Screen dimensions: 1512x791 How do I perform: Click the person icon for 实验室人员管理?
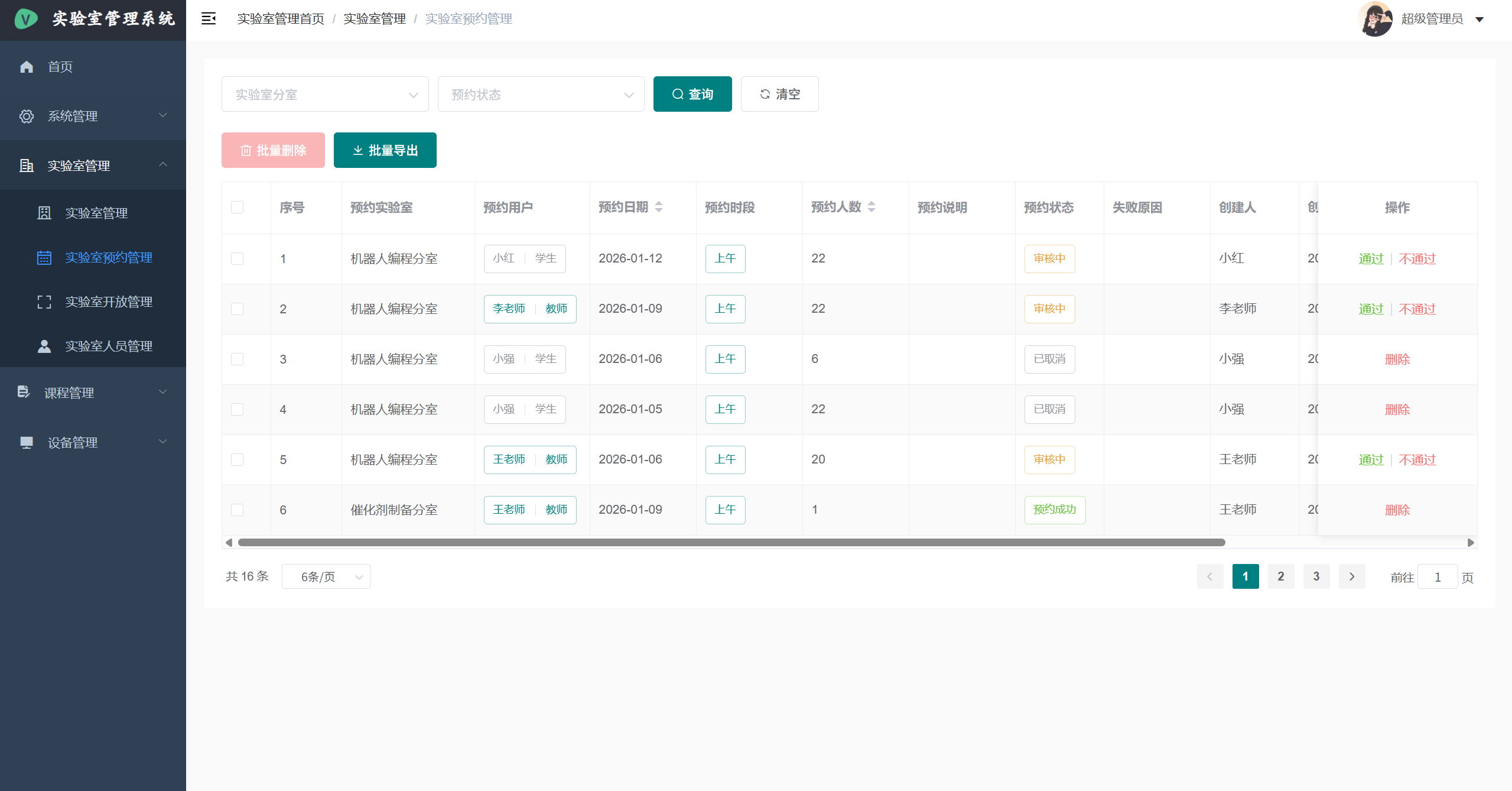pos(44,346)
